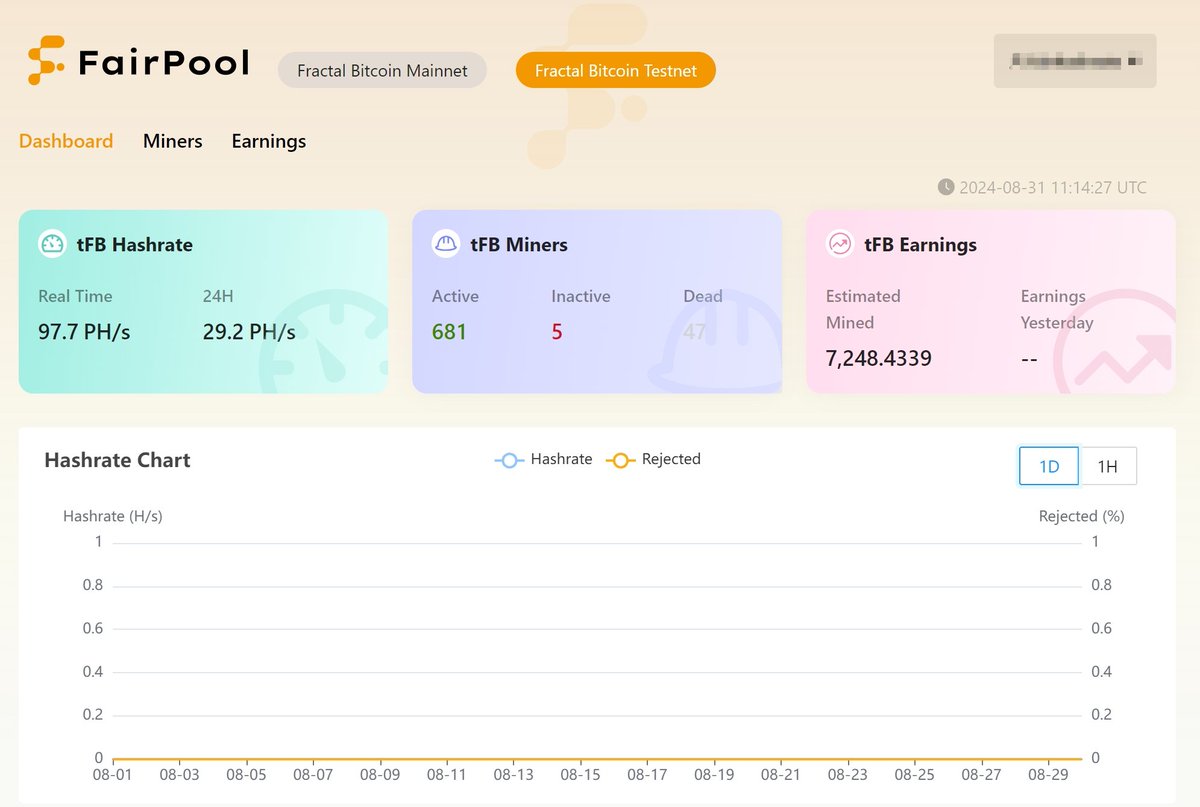Switch to the Miners tab

tap(172, 141)
